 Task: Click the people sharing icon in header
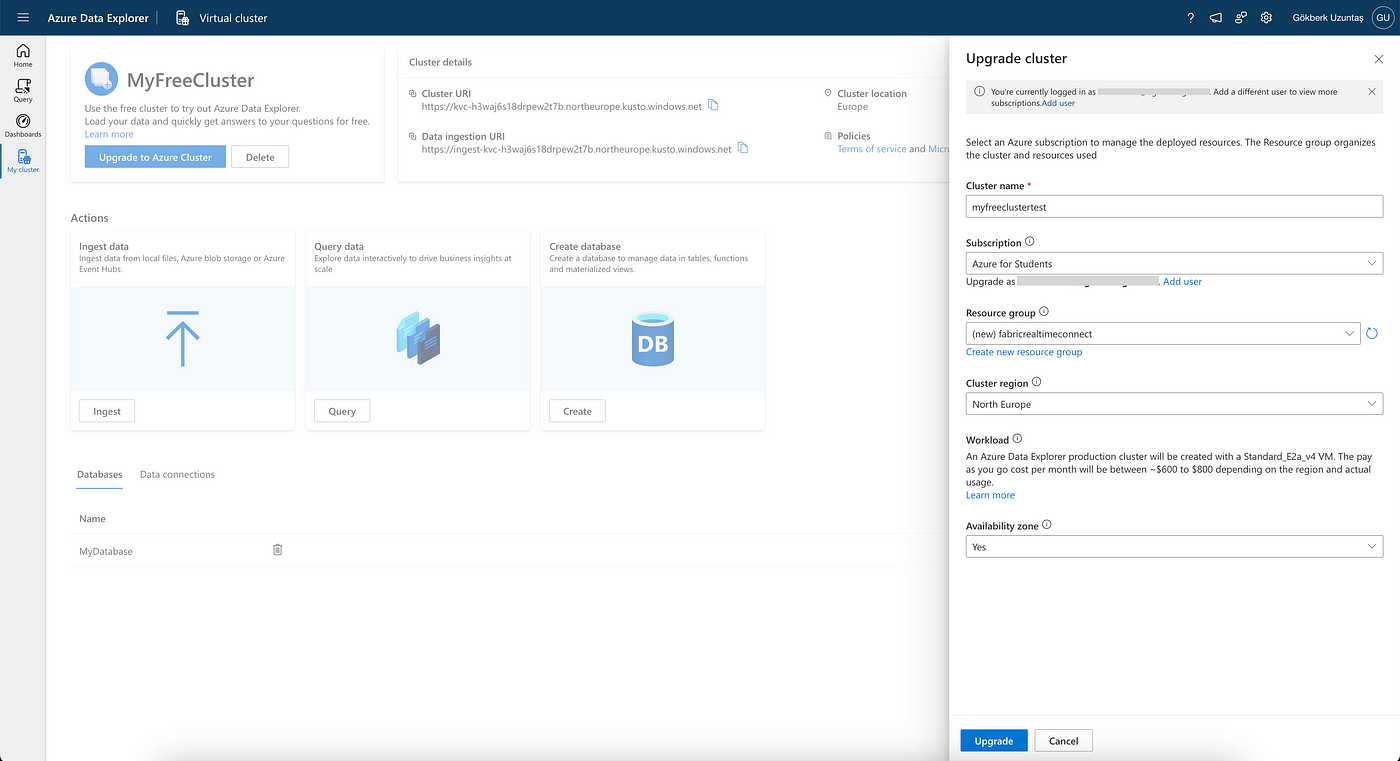(1241, 17)
